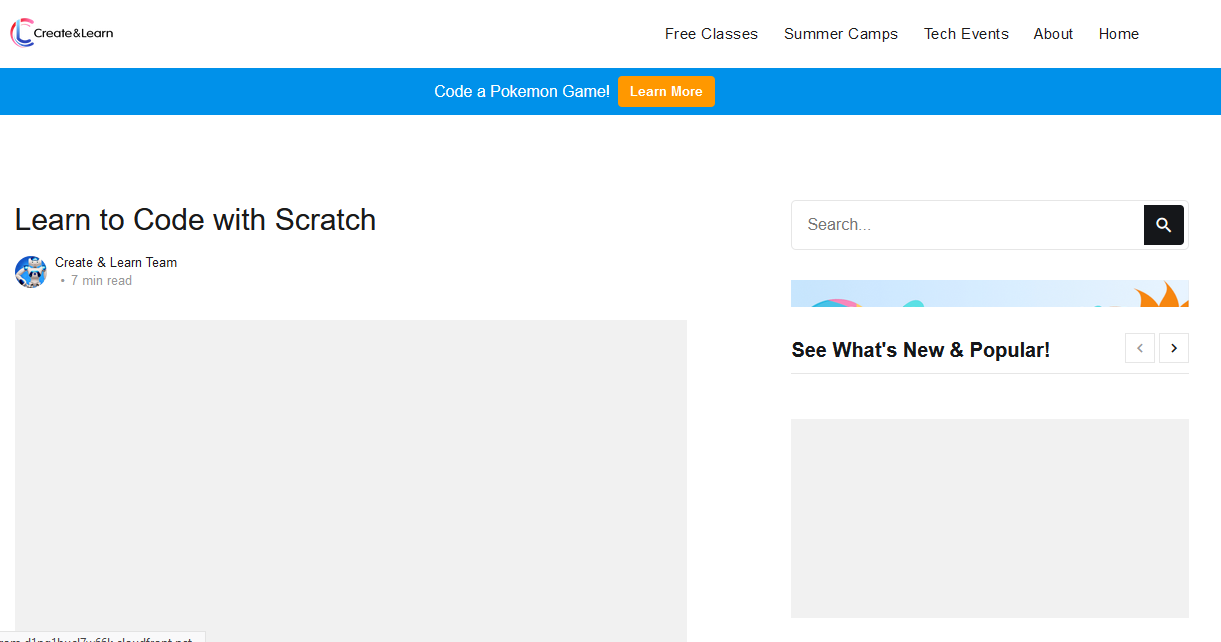Open the popular post thumbnail in the sidebar
Viewport: 1221px width, 642px height.
[x=990, y=518]
